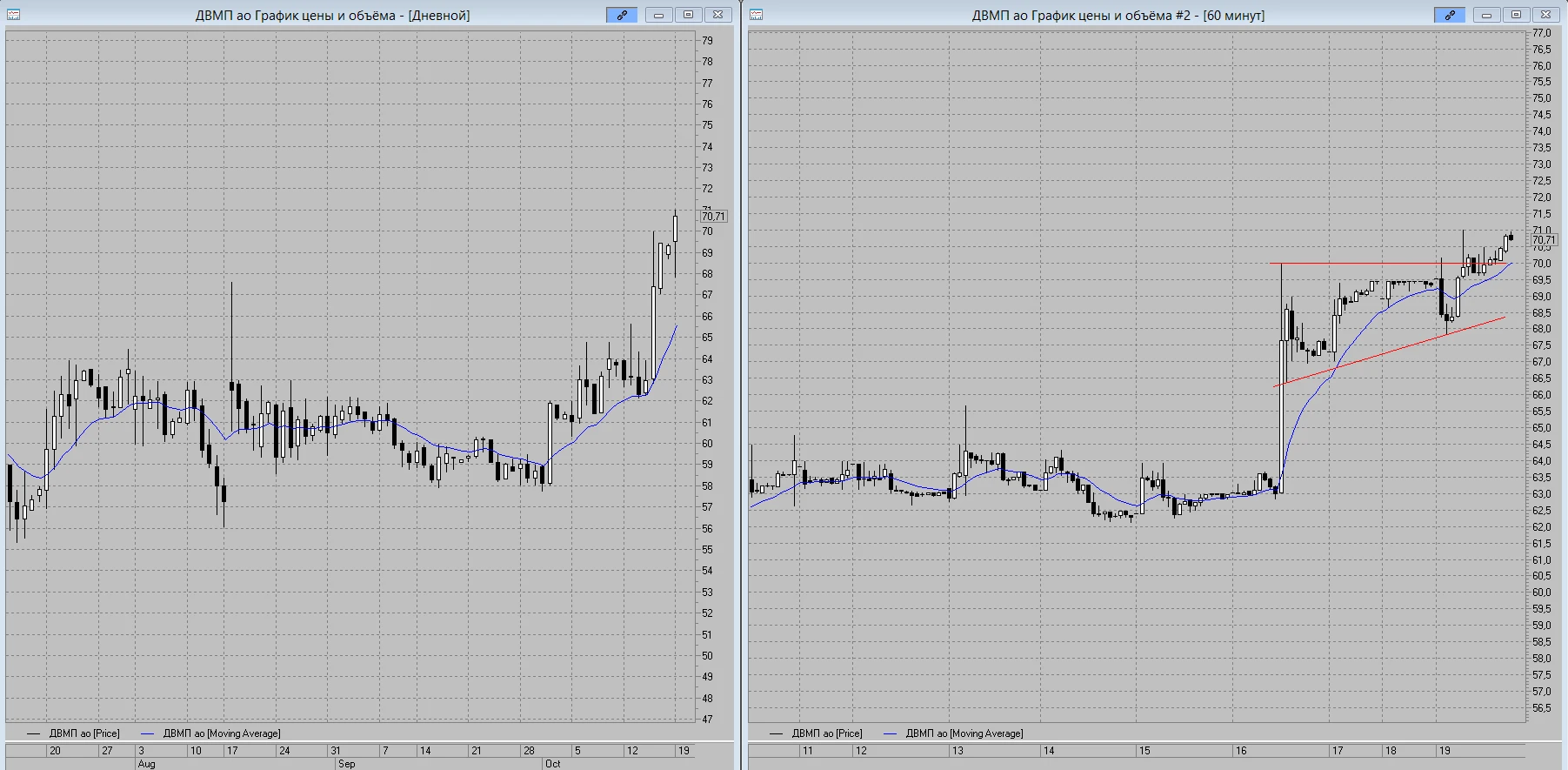This screenshot has width=1568, height=770.
Task: Click date '31' on the daily time axis
Action: pyautogui.click(x=335, y=751)
